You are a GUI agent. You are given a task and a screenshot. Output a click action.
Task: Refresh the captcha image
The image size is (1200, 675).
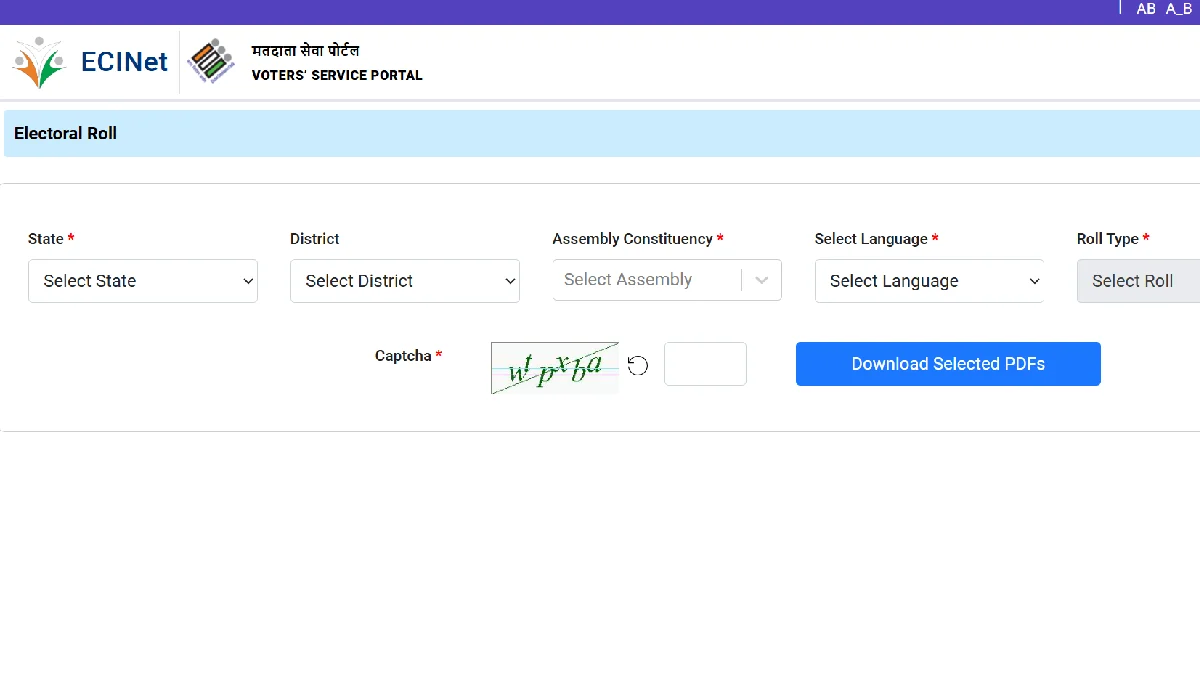(638, 364)
